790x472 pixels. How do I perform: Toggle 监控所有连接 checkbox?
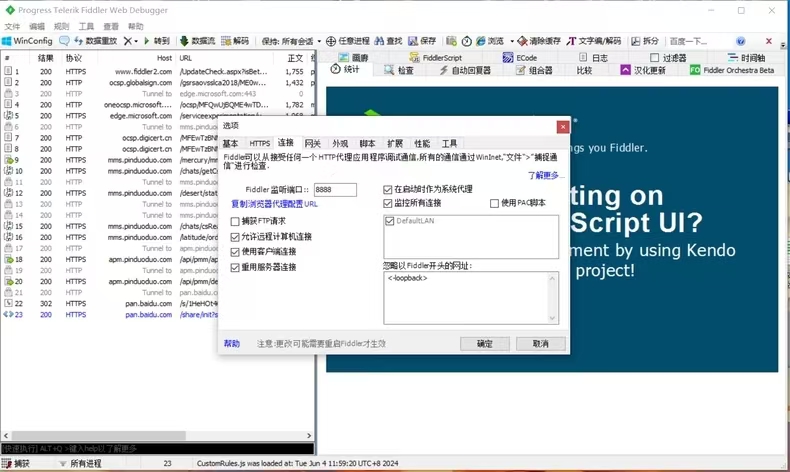(387, 204)
